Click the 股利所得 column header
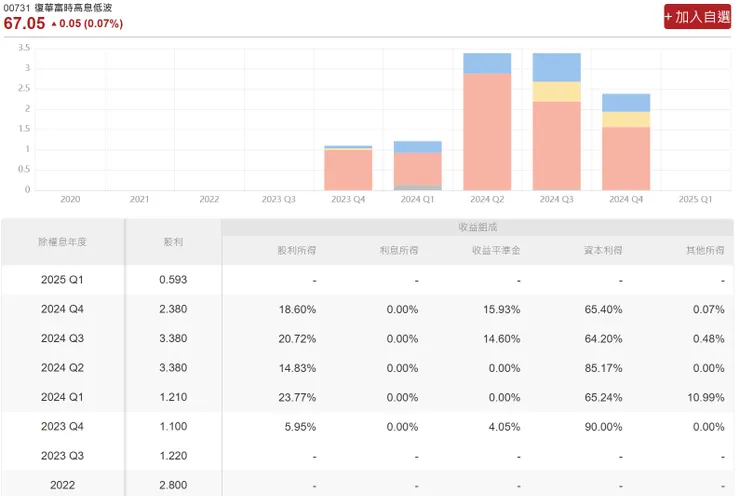This screenshot has width=740, height=496. (296, 250)
